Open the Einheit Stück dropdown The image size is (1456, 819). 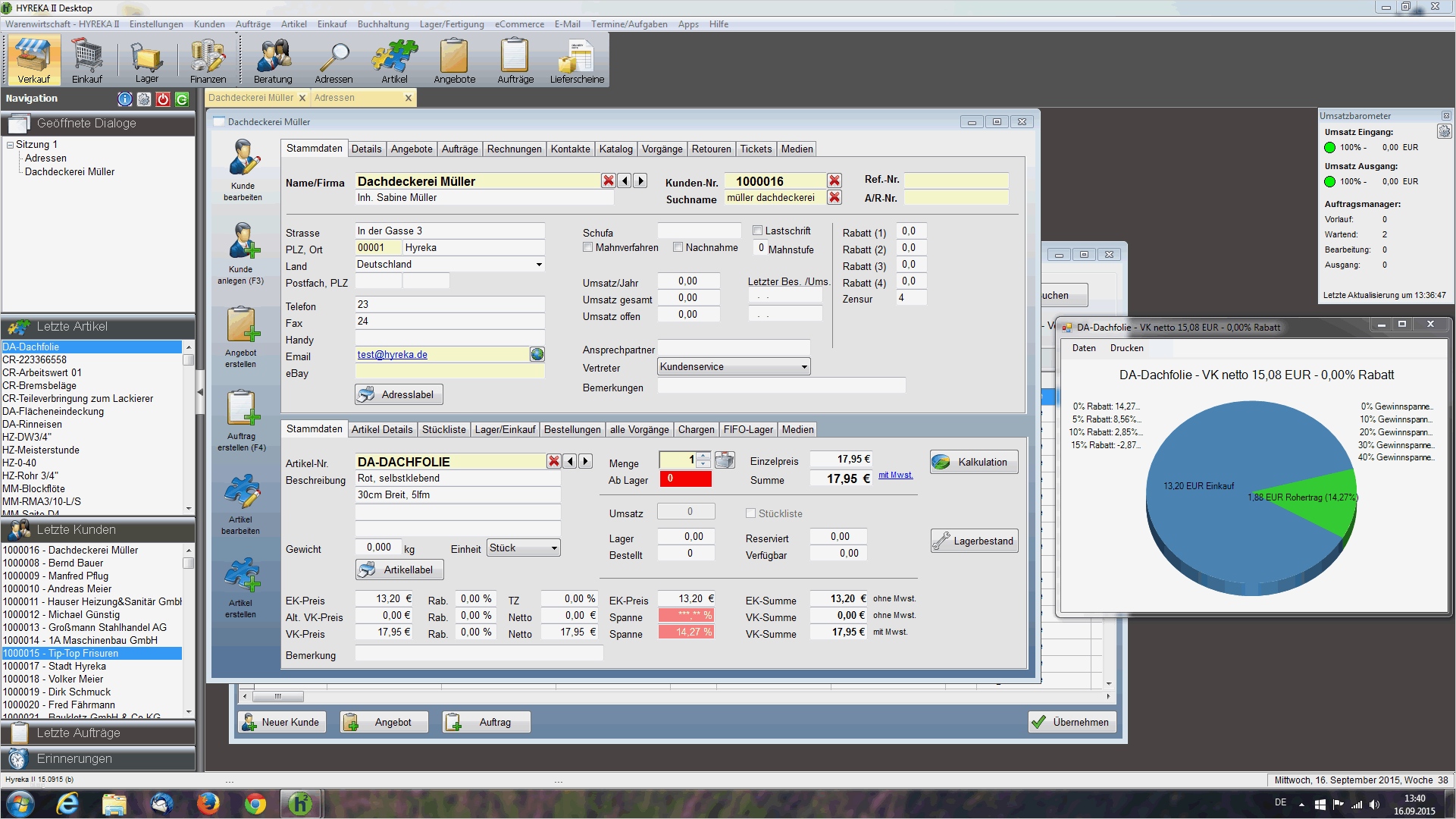(554, 548)
